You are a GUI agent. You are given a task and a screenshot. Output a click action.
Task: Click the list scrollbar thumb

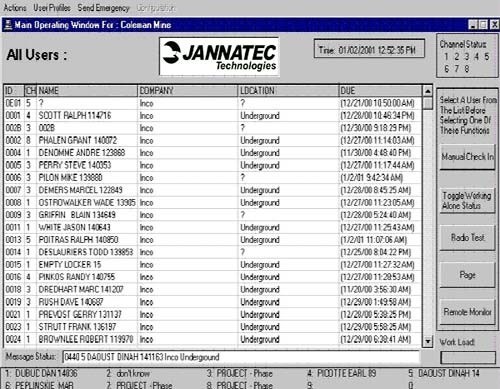(427, 103)
